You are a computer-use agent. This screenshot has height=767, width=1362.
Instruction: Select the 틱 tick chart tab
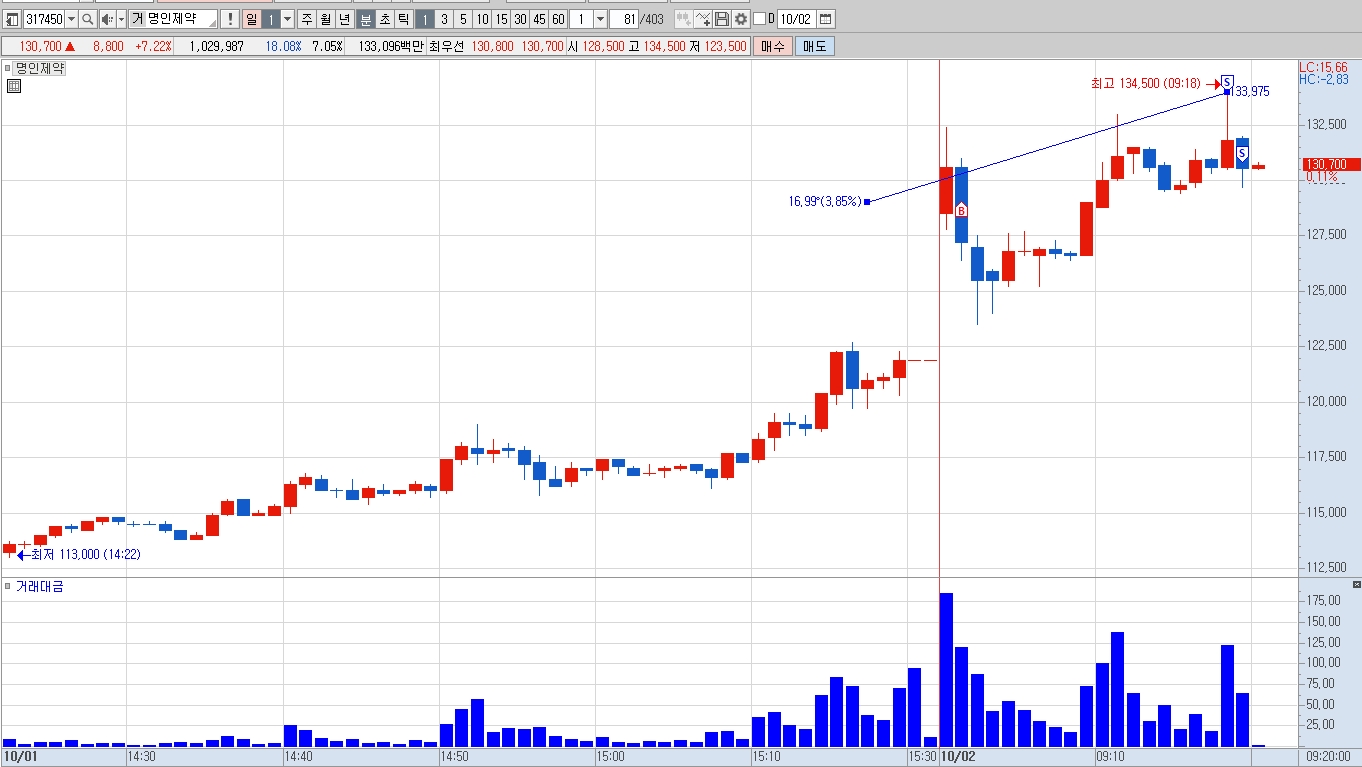(404, 19)
